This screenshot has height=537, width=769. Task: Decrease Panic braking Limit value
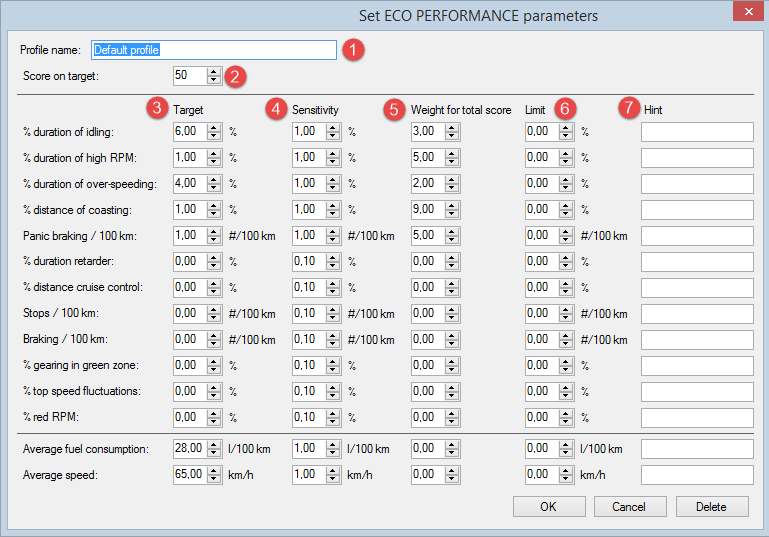567,239
